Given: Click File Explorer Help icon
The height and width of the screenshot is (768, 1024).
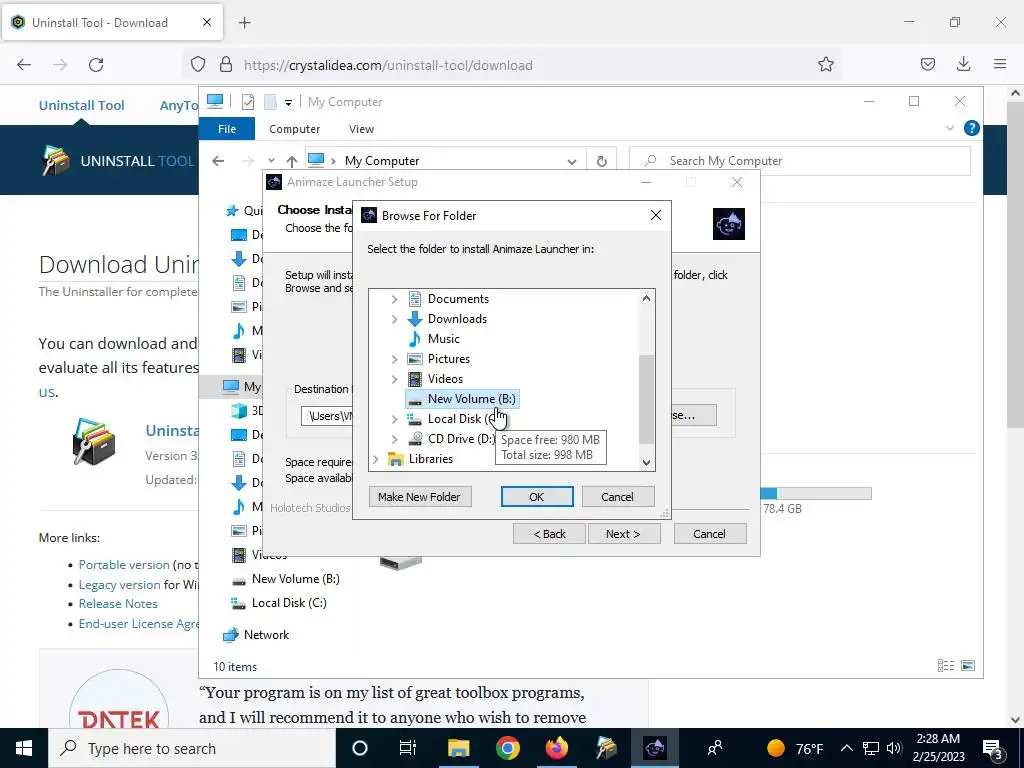Looking at the screenshot, I should point(972,128).
